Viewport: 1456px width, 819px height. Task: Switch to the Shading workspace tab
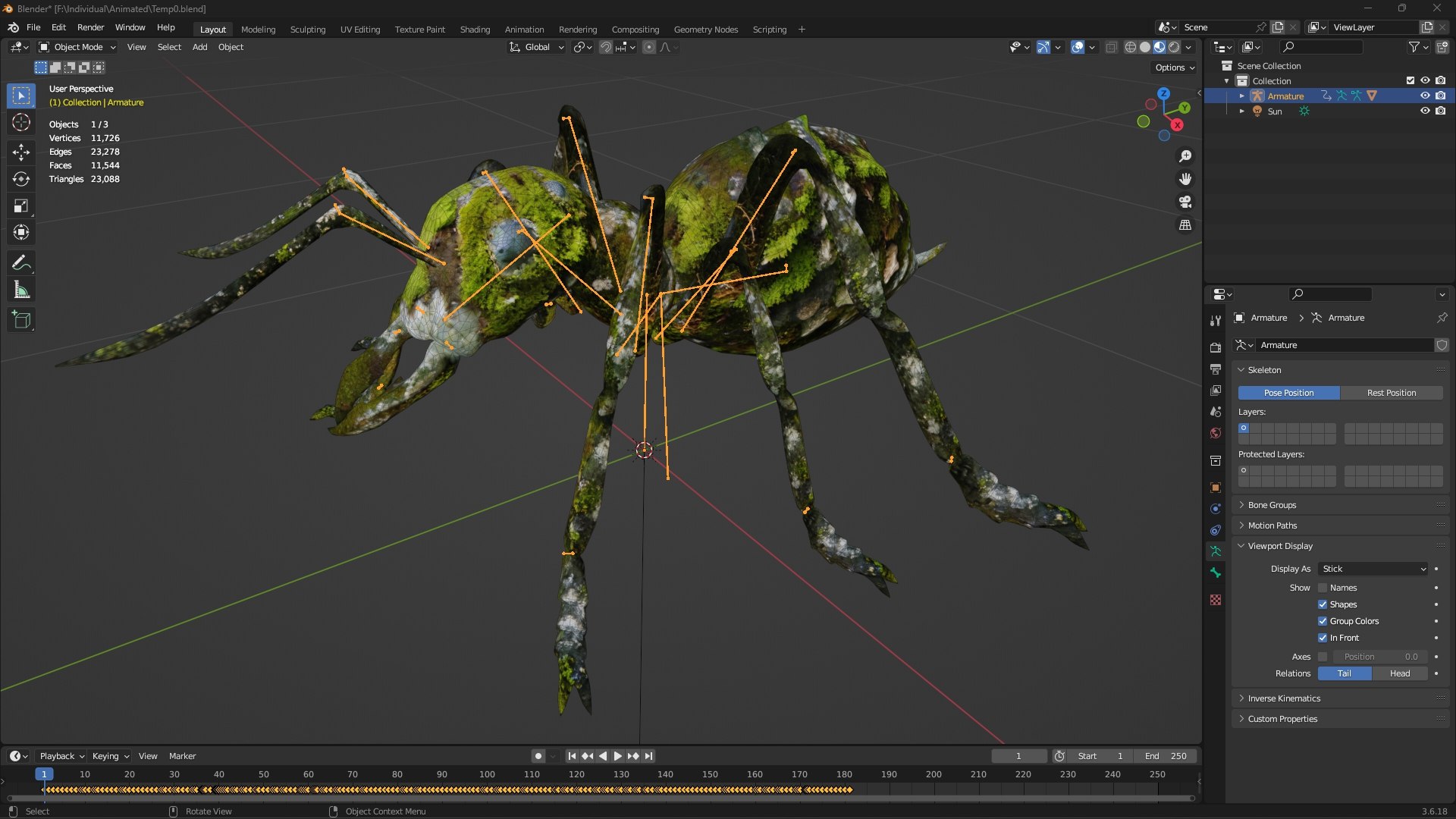point(475,29)
